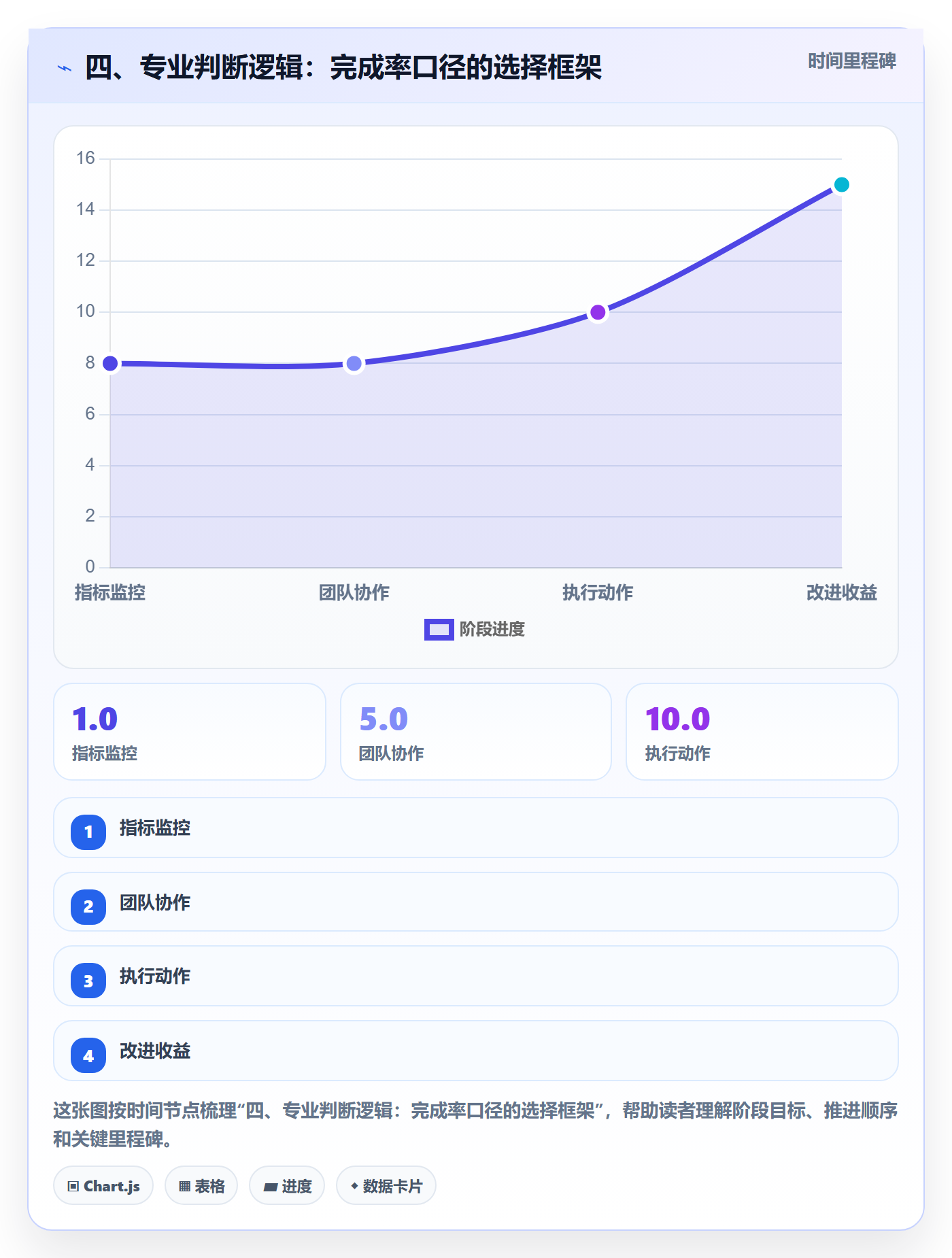The height and width of the screenshot is (1258, 952).
Task: Click the Chart.js tag chip
Action: pos(103,1186)
